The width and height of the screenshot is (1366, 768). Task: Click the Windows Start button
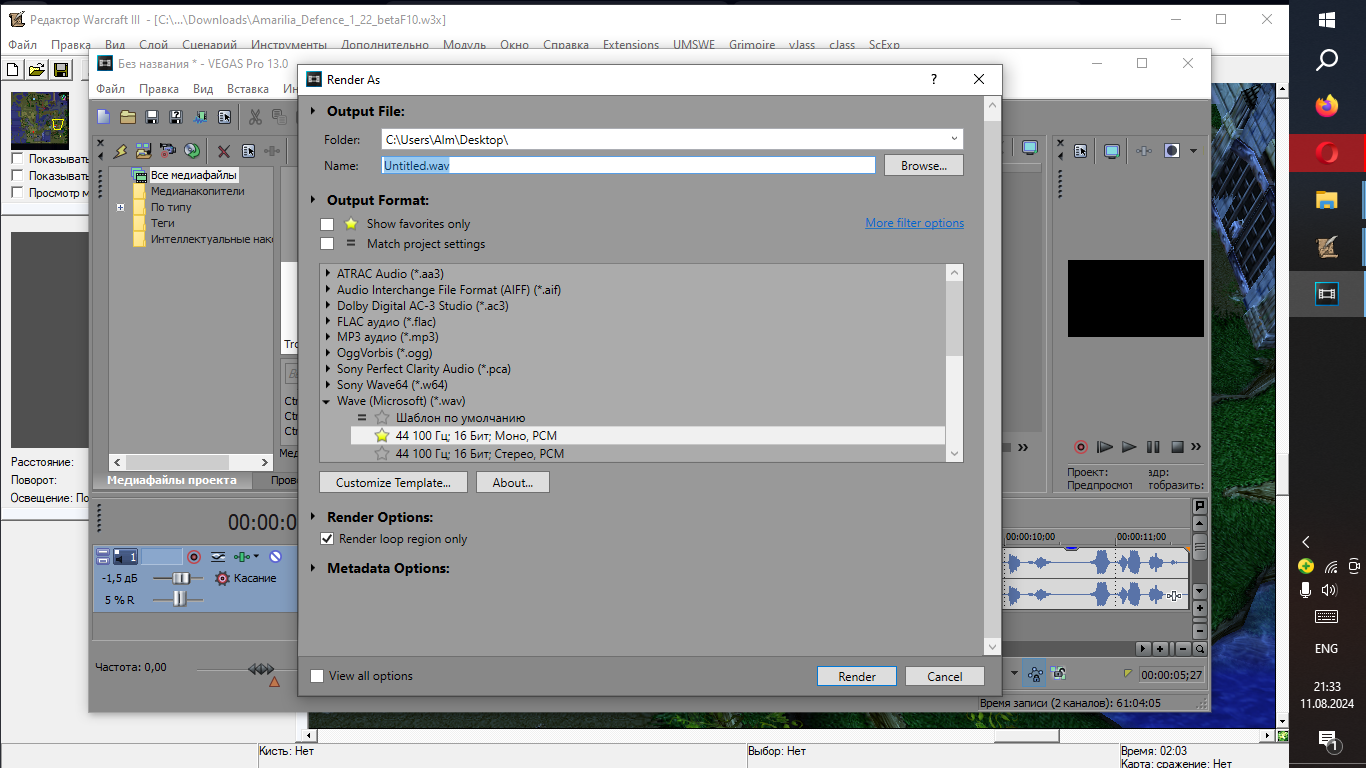[x=1327, y=20]
